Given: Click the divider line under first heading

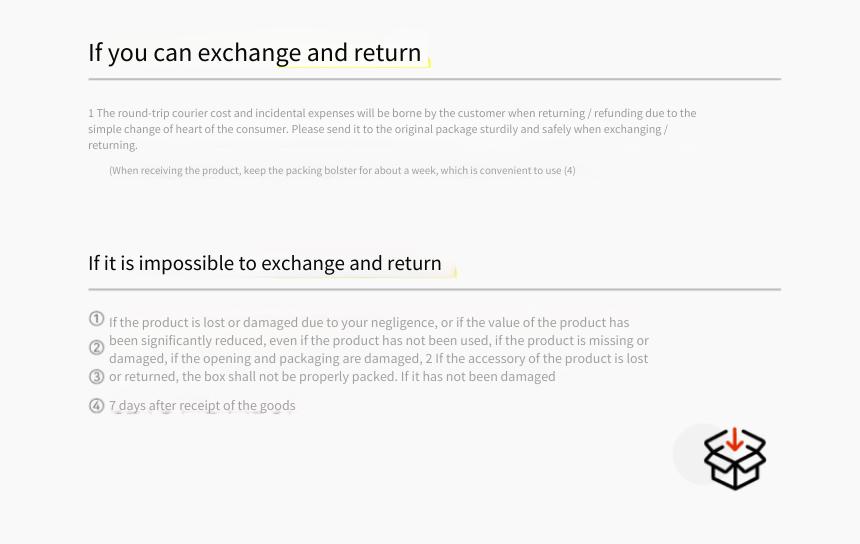Looking at the screenshot, I should click(434, 79).
